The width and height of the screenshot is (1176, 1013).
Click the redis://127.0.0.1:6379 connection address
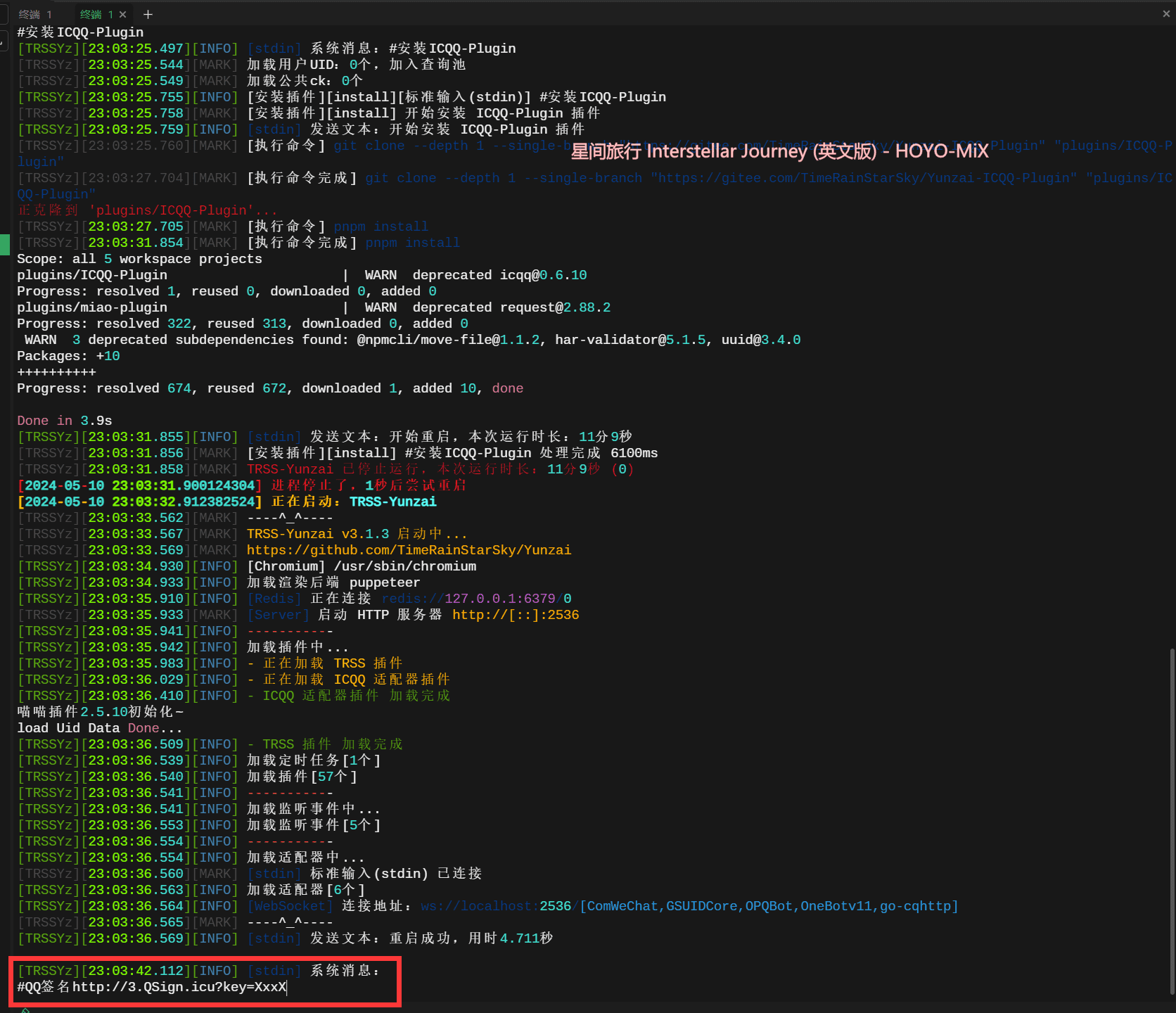click(x=476, y=599)
